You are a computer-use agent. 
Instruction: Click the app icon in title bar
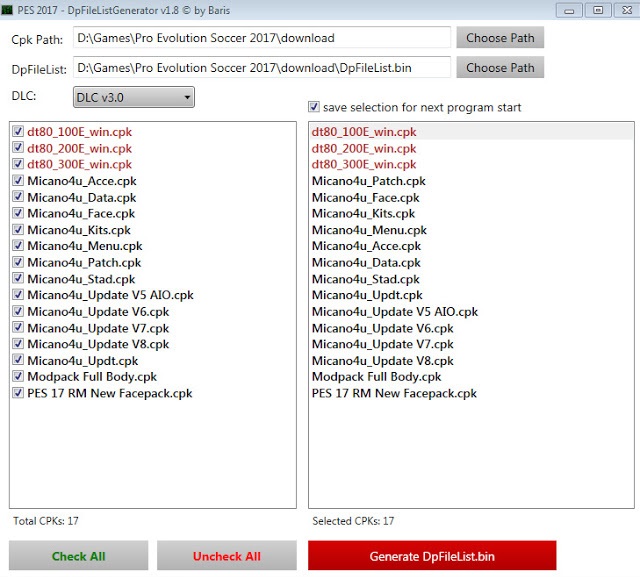tap(7, 10)
